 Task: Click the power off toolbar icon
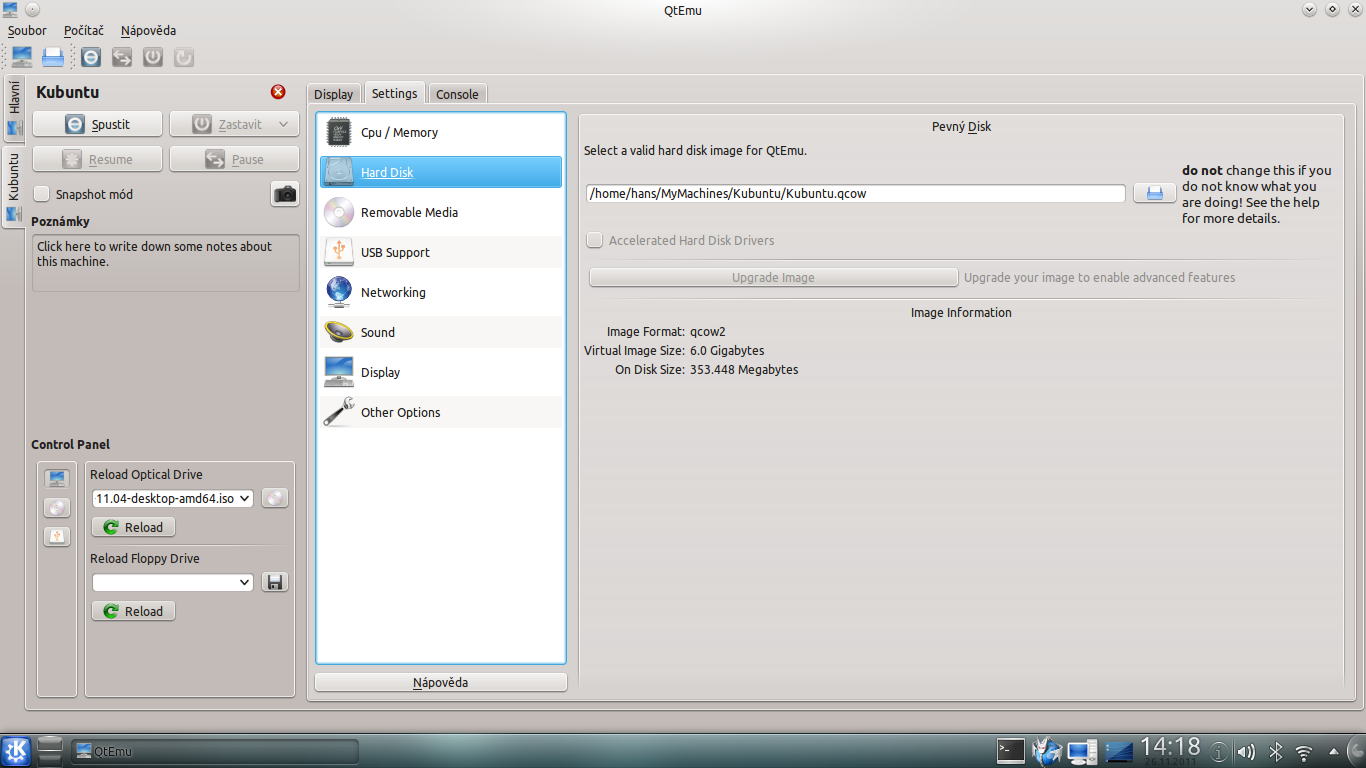pyautogui.click(x=153, y=57)
